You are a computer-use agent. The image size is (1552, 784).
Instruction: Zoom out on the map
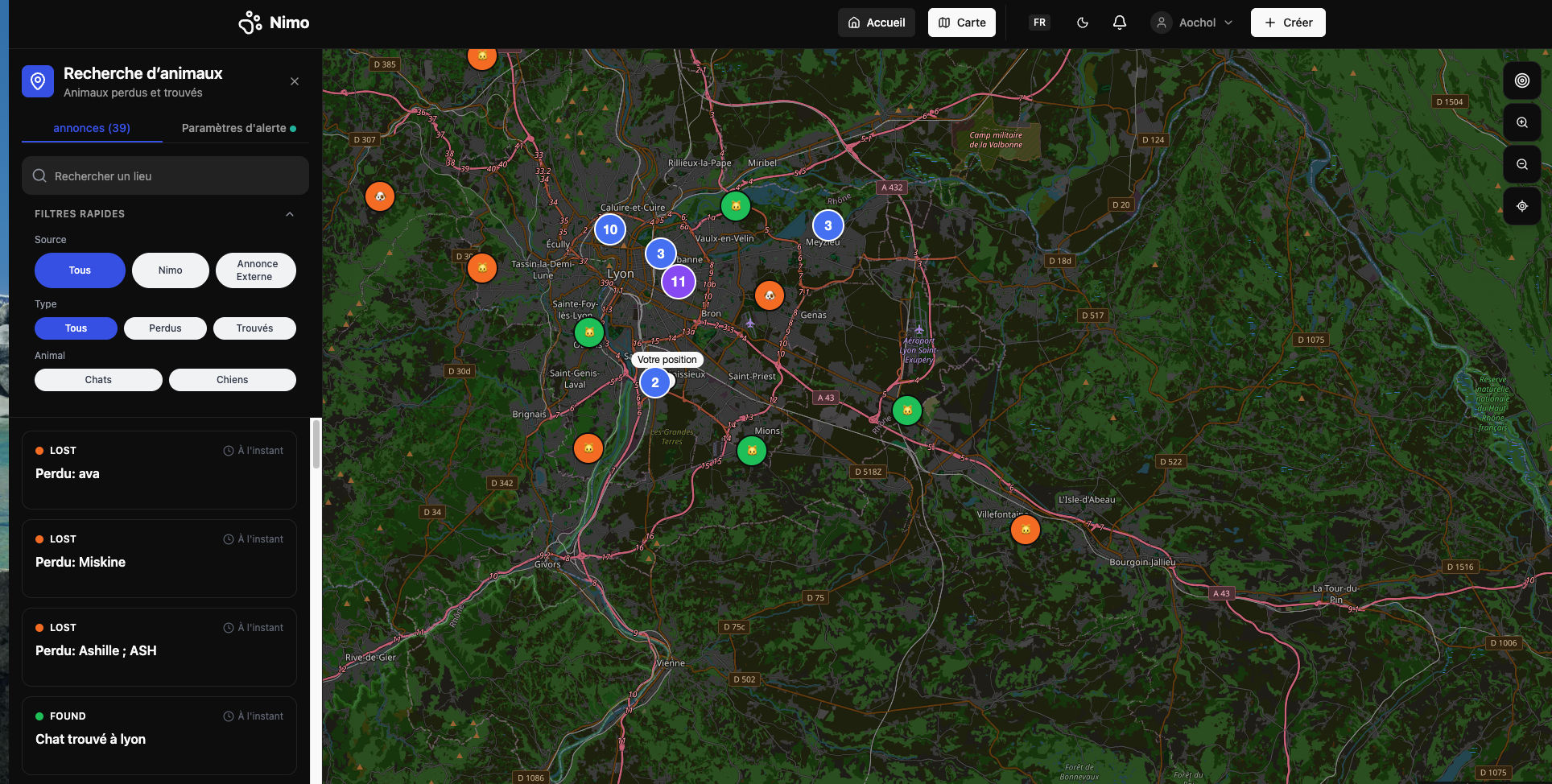[1522, 164]
